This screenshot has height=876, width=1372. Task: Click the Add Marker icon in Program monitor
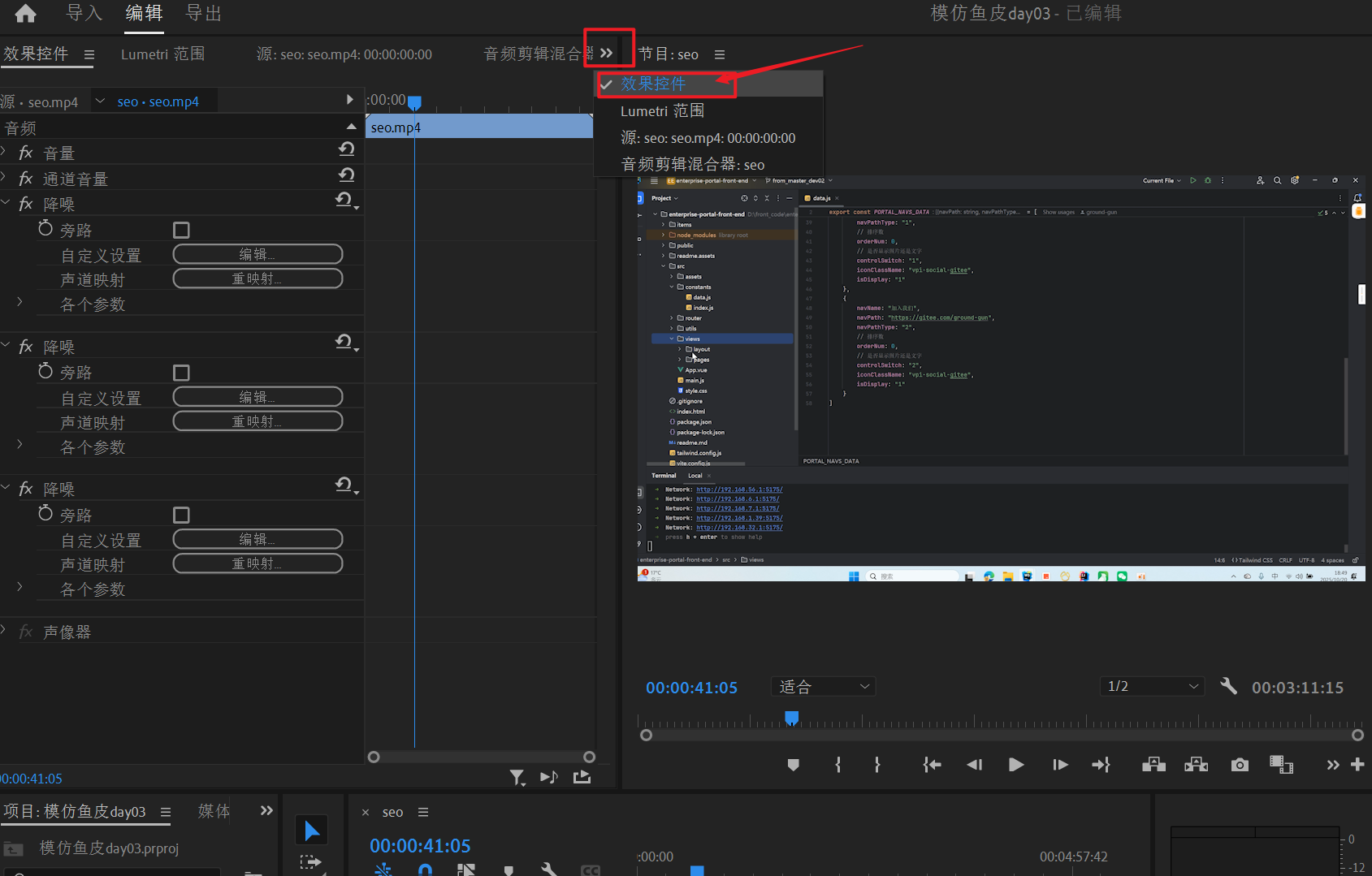[793, 765]
